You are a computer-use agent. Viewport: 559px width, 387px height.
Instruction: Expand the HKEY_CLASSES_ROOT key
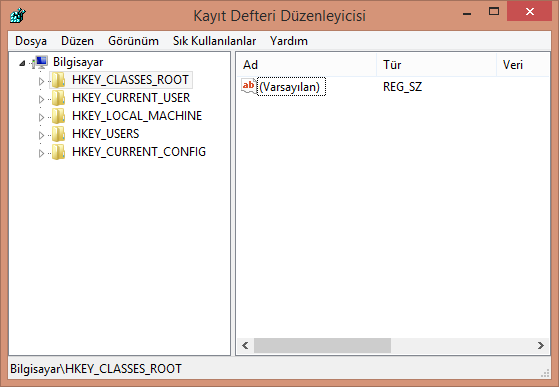click(x=41, y=81)
